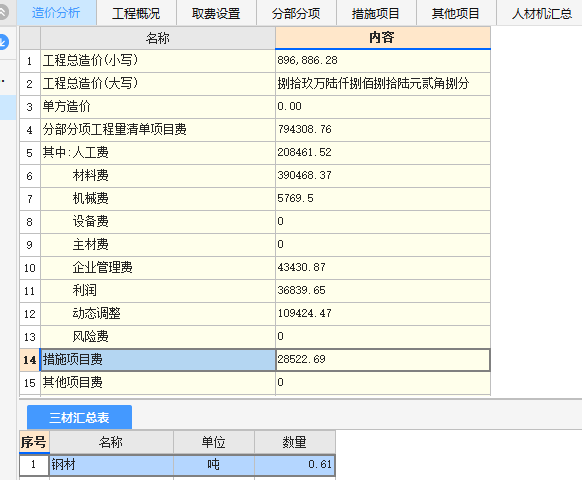
Task: Click row number 14 header
Action: (x=30, y=360)
